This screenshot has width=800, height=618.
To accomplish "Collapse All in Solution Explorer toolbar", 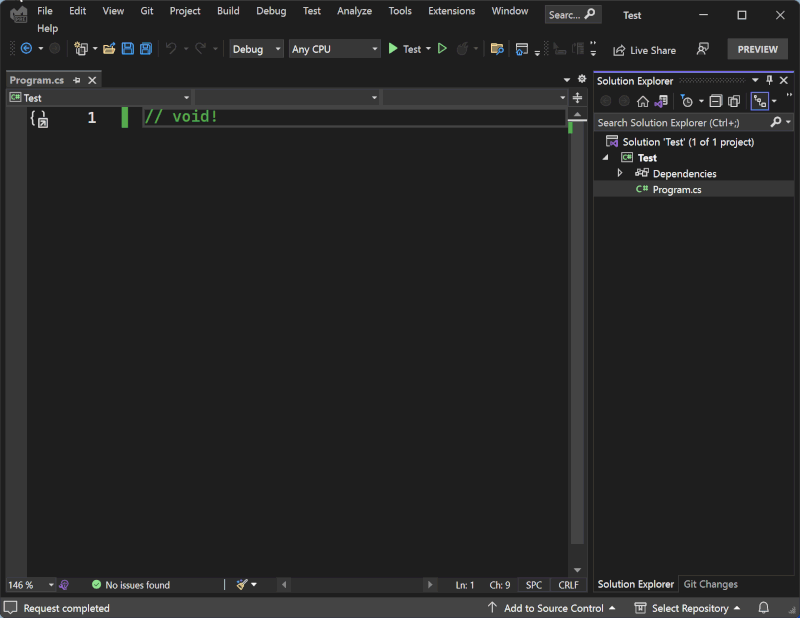I will pyautogui.click(x=715, y=101).
